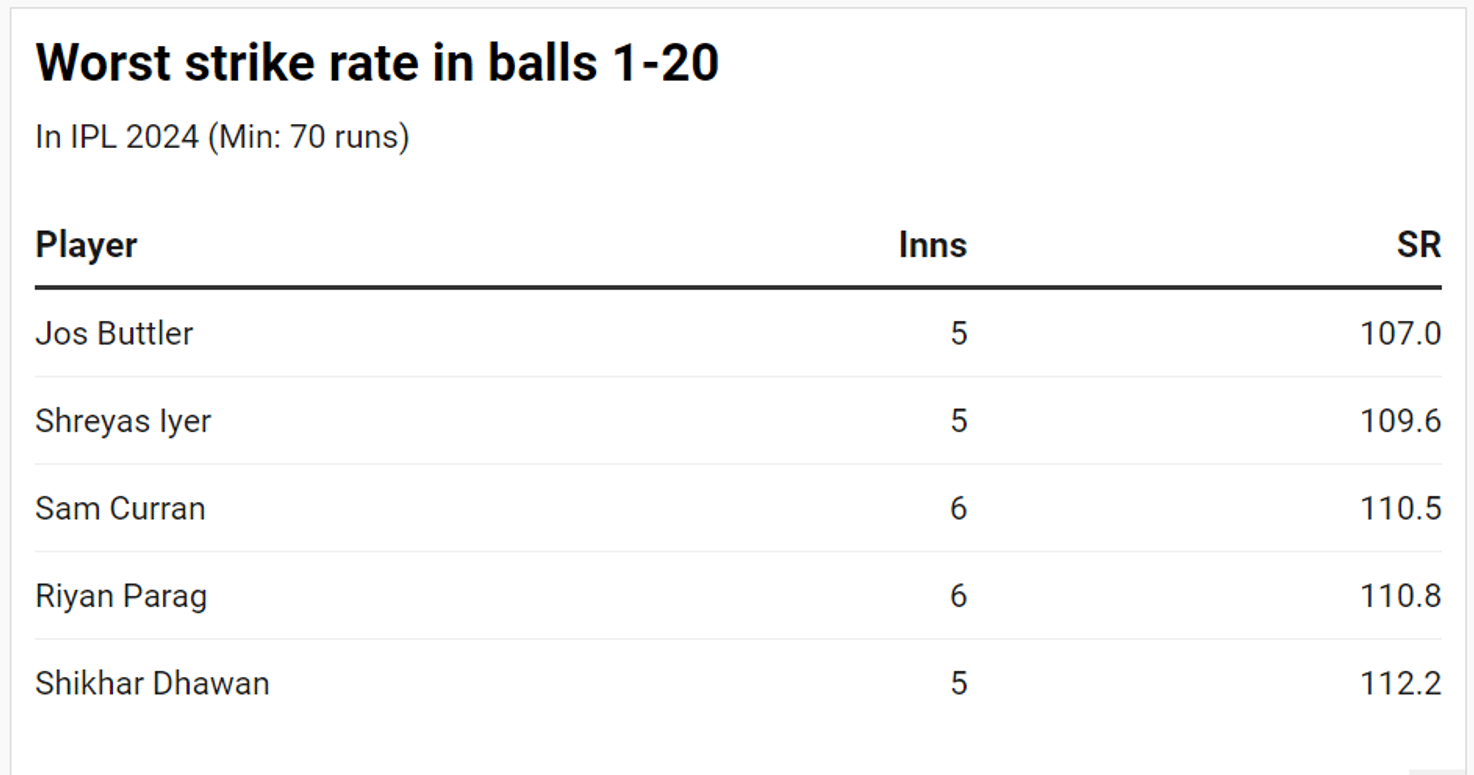Select the Jos Buttler player name

114,333
